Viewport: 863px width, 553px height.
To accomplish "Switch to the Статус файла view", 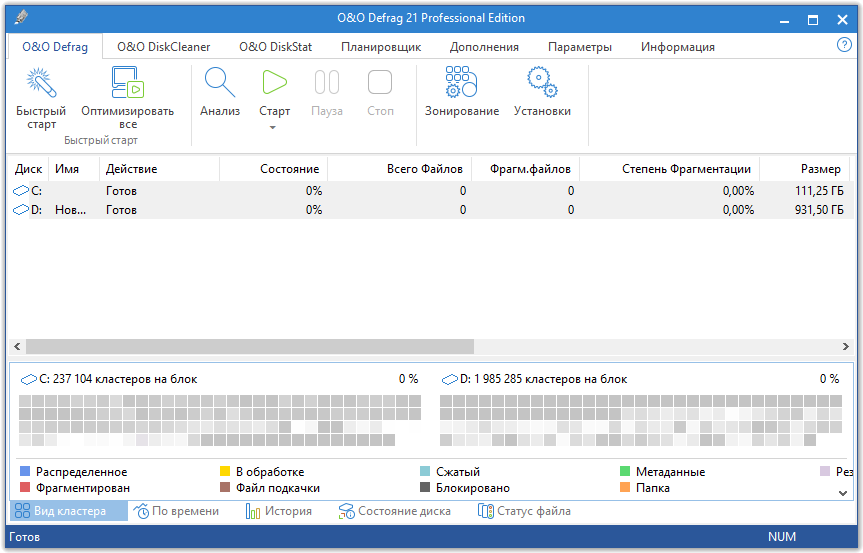I will 525,511.
